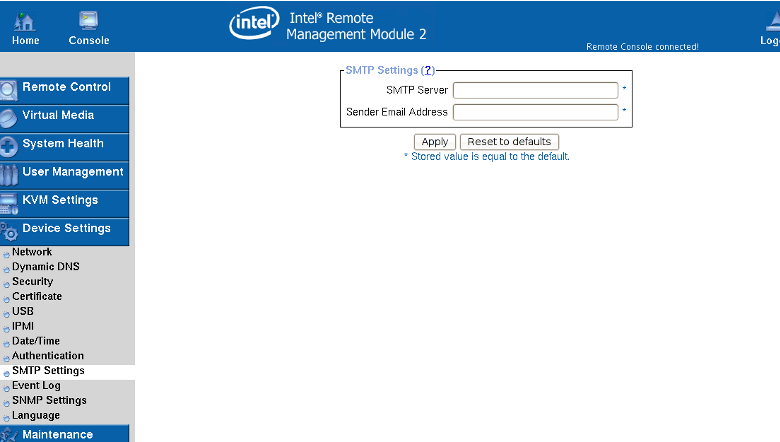Open the Console monitor icon
The width and height of the screenshot is (780, 442).
pyautogui.click(x=89, y=21)
